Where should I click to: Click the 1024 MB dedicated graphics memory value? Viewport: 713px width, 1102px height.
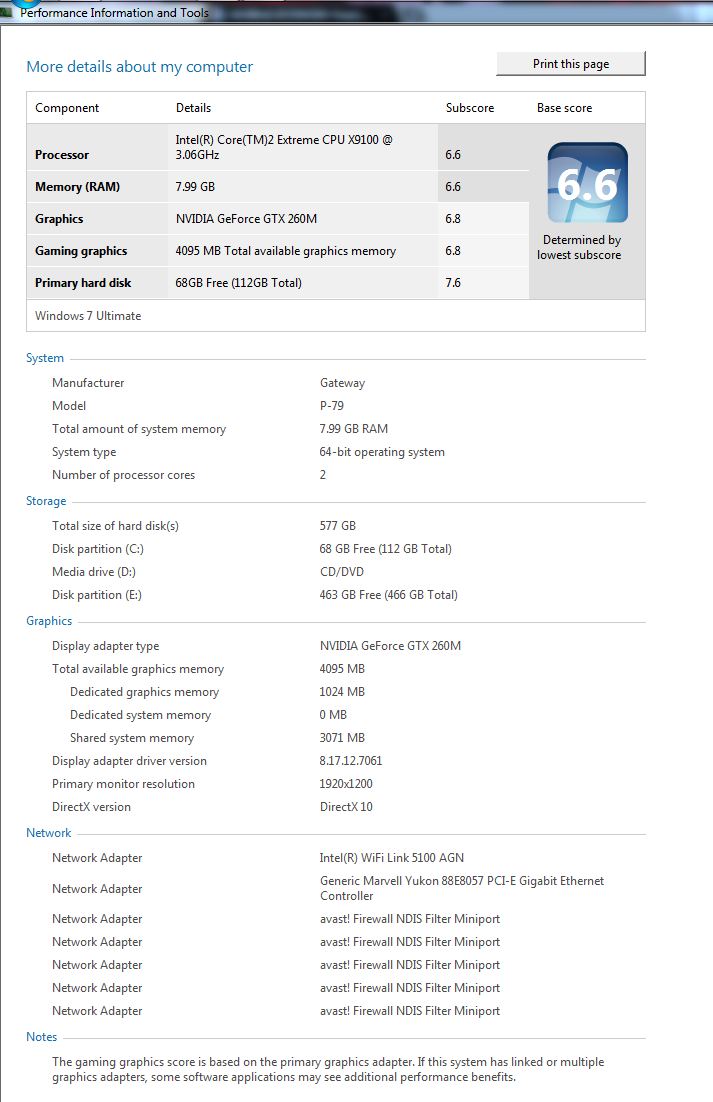pos(342,692)
